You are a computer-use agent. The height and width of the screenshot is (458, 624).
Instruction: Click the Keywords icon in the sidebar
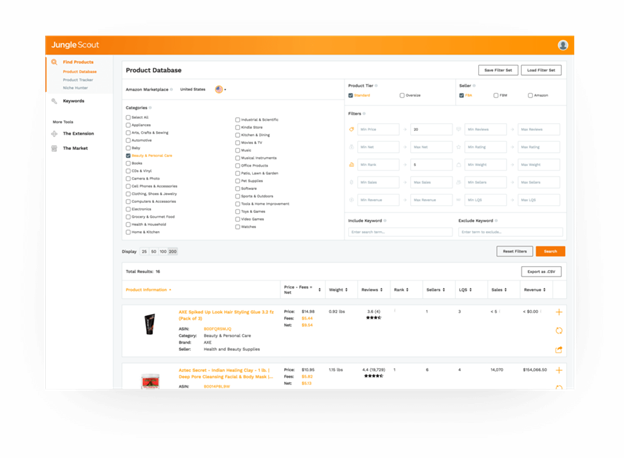[54, 101]
